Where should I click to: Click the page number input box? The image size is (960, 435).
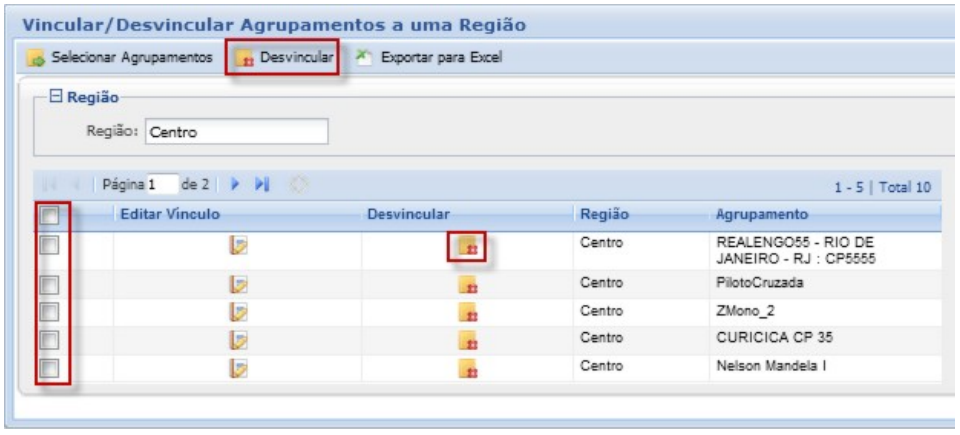click(162, 186)
